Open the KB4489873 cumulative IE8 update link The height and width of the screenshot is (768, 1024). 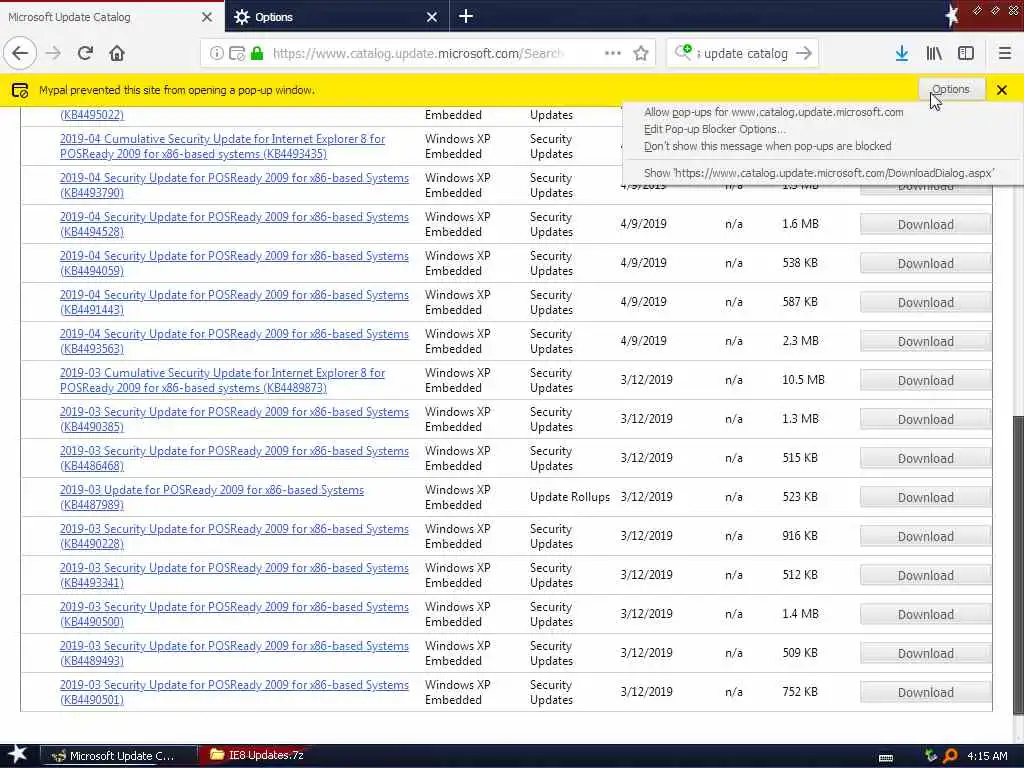pyautogui.click(x=222, y=380)
